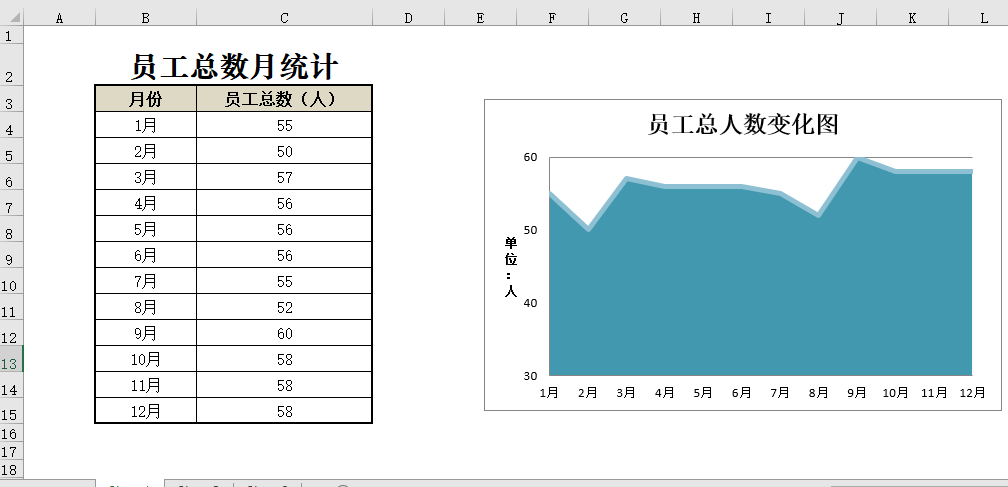Select column header C
Viewport: 1008px width, 487px height.
284,18
